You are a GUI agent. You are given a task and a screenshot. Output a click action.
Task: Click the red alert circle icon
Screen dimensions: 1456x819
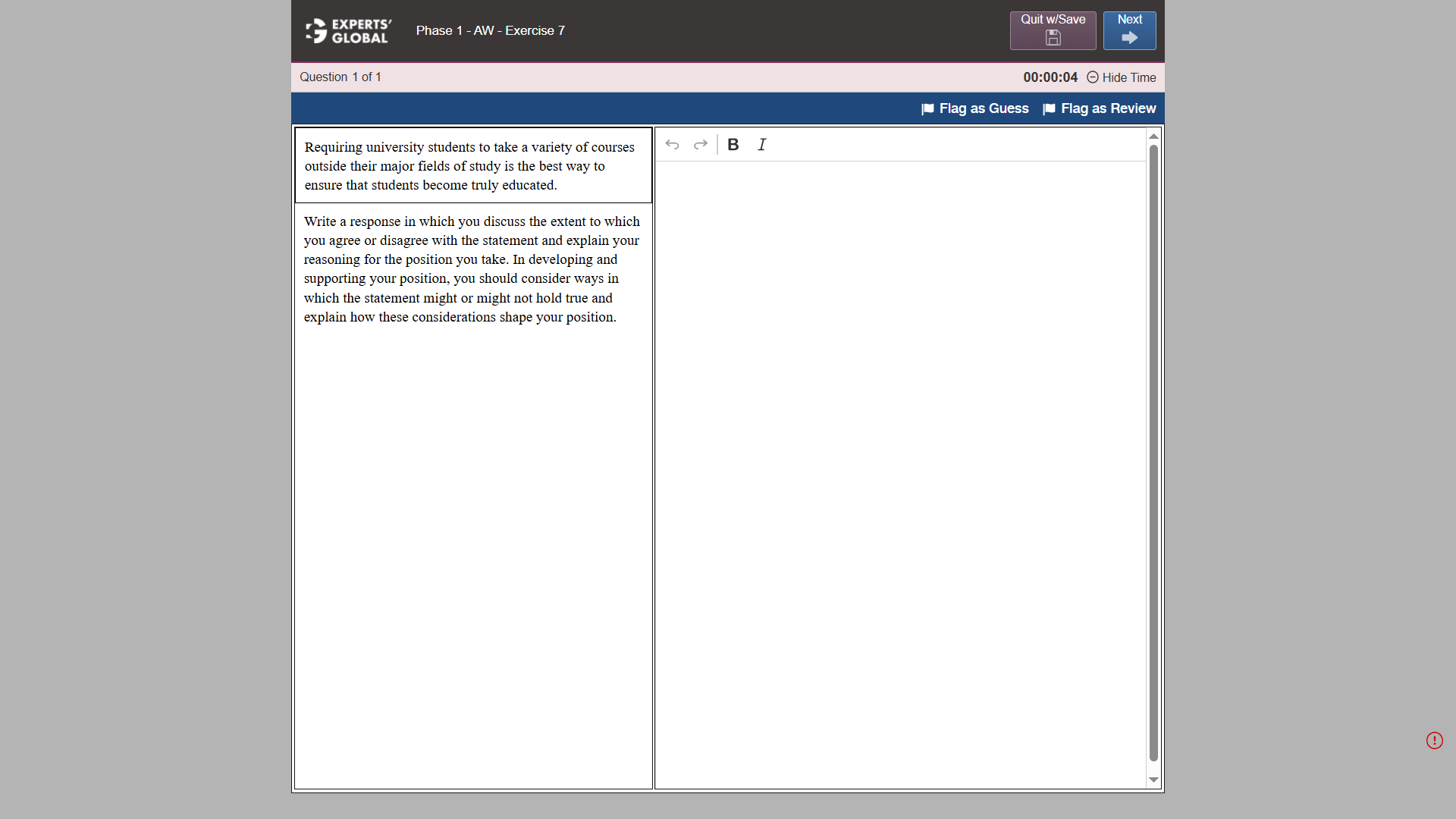(1434, 740)
